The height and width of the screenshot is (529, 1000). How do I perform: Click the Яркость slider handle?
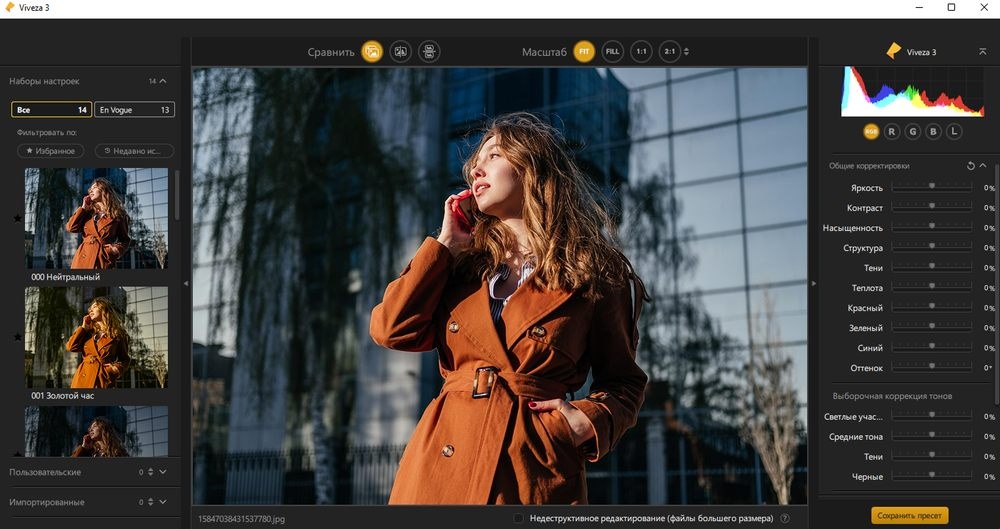[932, 186]
